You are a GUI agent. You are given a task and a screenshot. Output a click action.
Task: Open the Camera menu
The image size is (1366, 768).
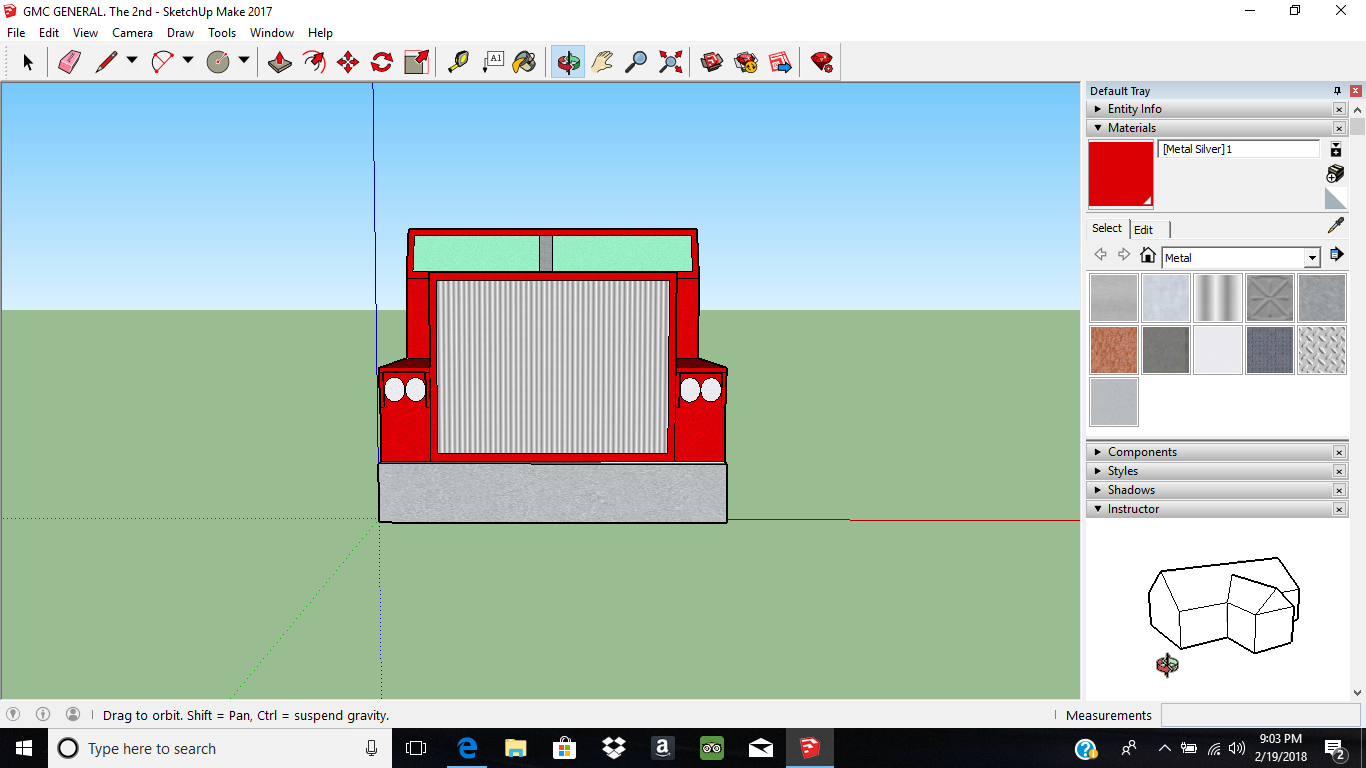pyautogui.click(x=132, y=33)
